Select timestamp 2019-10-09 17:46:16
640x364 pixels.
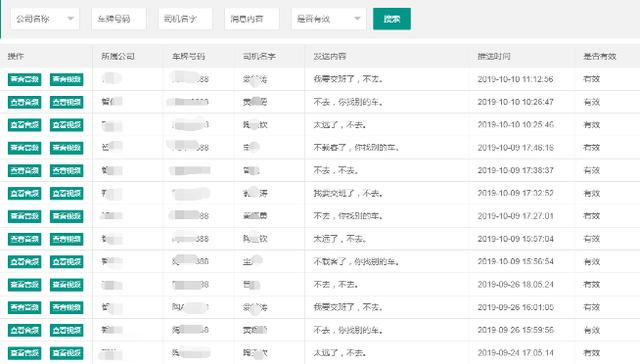(x=516, y=148)
